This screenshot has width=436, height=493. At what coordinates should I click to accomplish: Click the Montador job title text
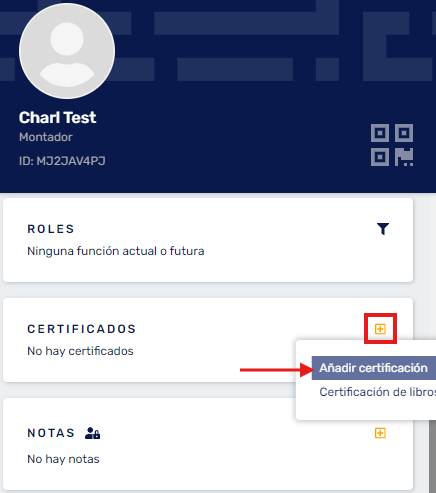(x=46, y=137)
